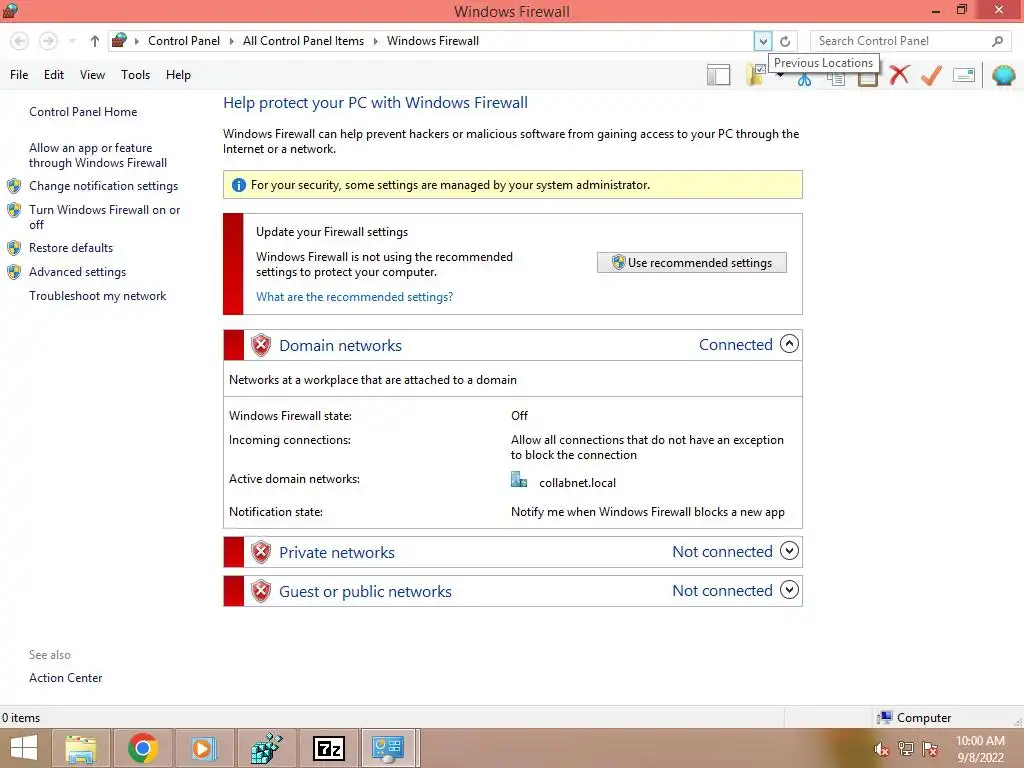Image resolution: width=1024 pixels, height=768 pixels.
Task: Open Turn Windows Firewall on or off
Action: 104,217
